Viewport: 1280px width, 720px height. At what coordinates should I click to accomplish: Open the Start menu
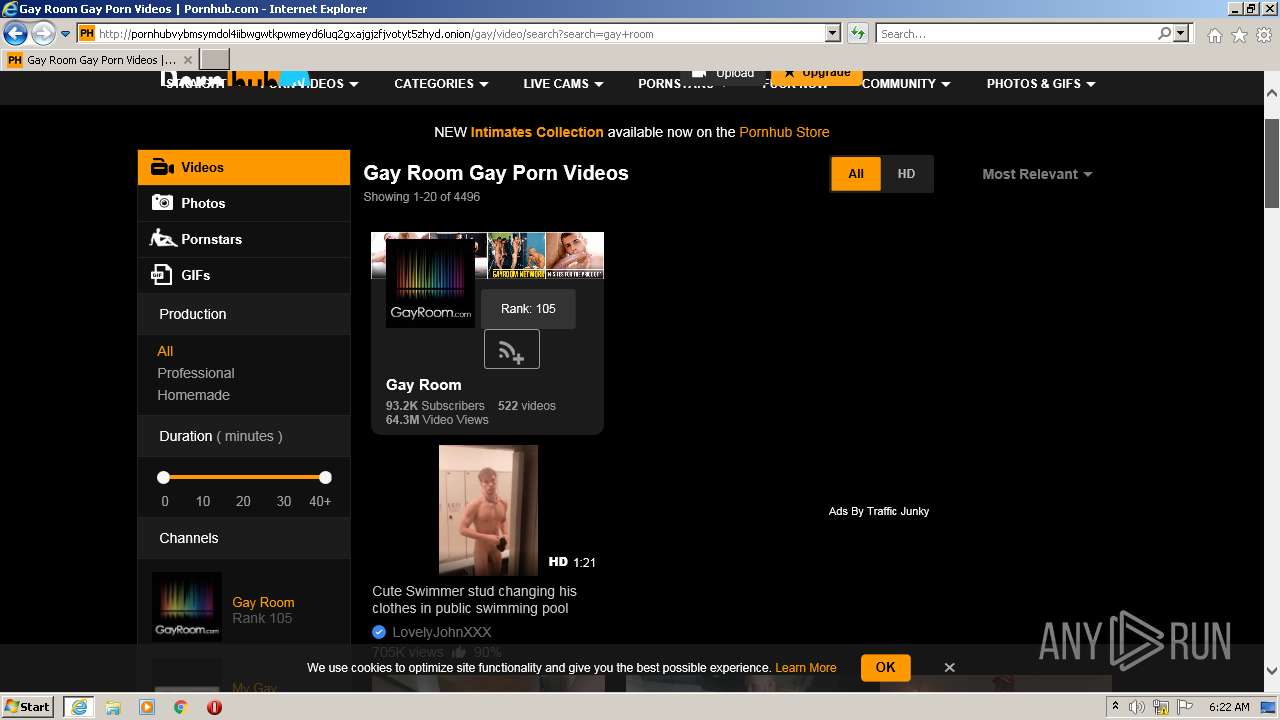pyautogui.click(x=28, y=706)
